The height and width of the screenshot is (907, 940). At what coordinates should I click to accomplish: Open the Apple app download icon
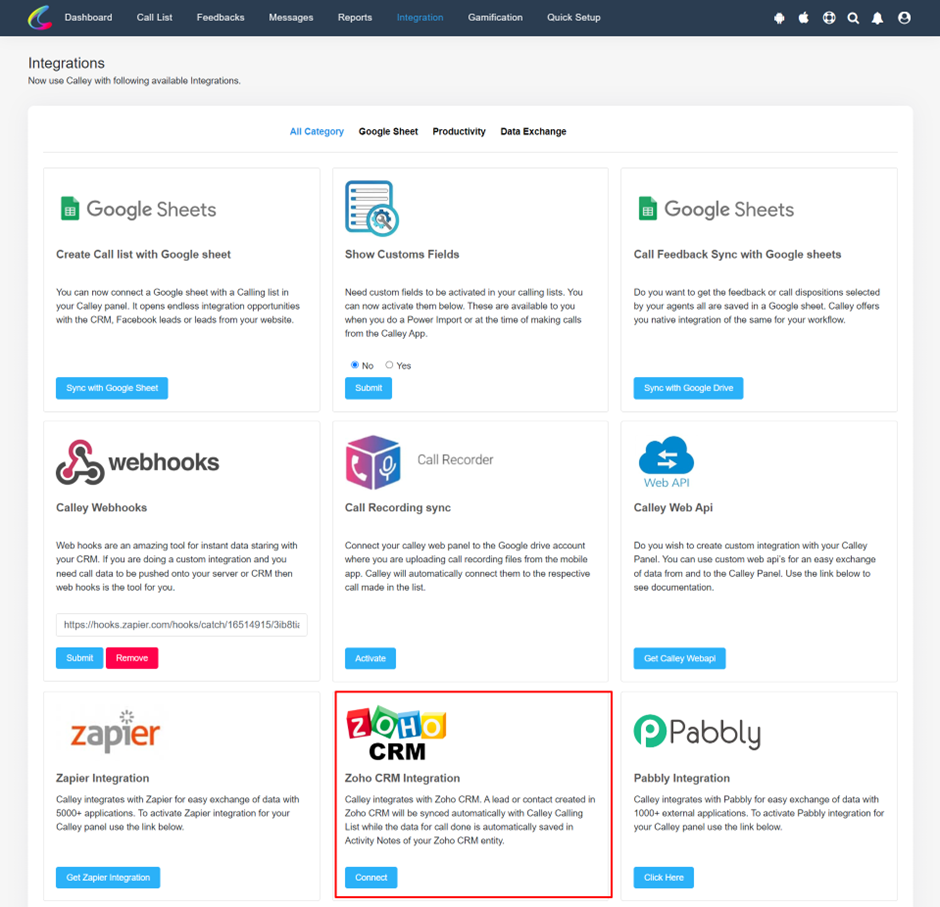(x=803, y=17)
